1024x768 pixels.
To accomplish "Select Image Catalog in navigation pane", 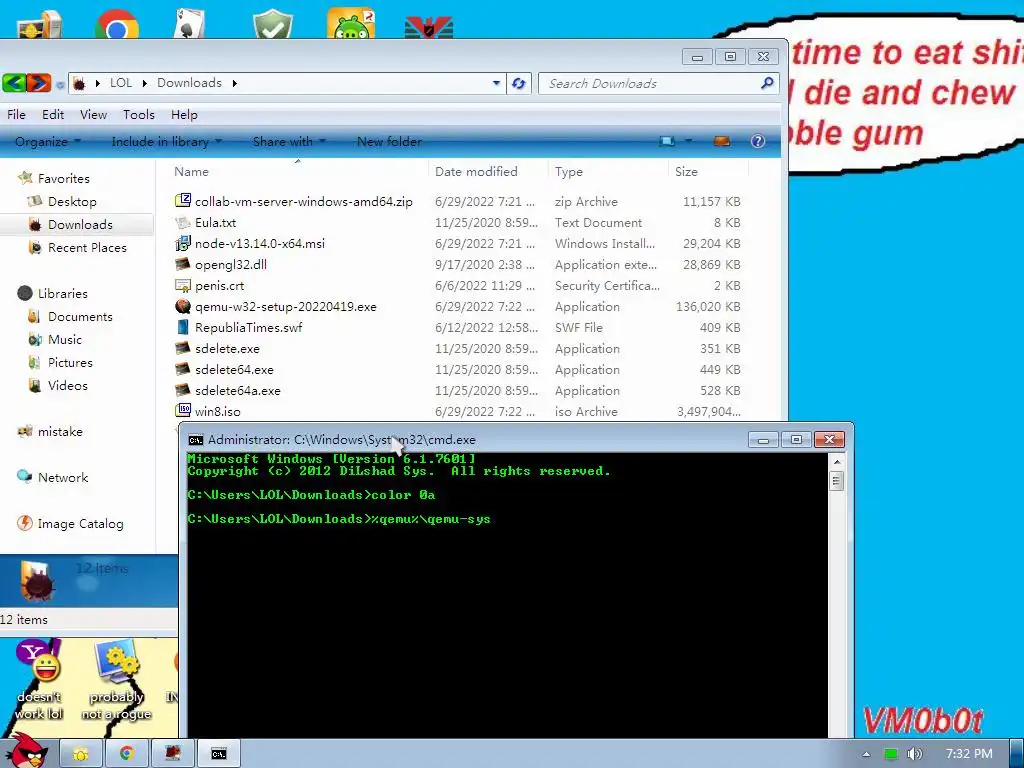I will (80, 523).
